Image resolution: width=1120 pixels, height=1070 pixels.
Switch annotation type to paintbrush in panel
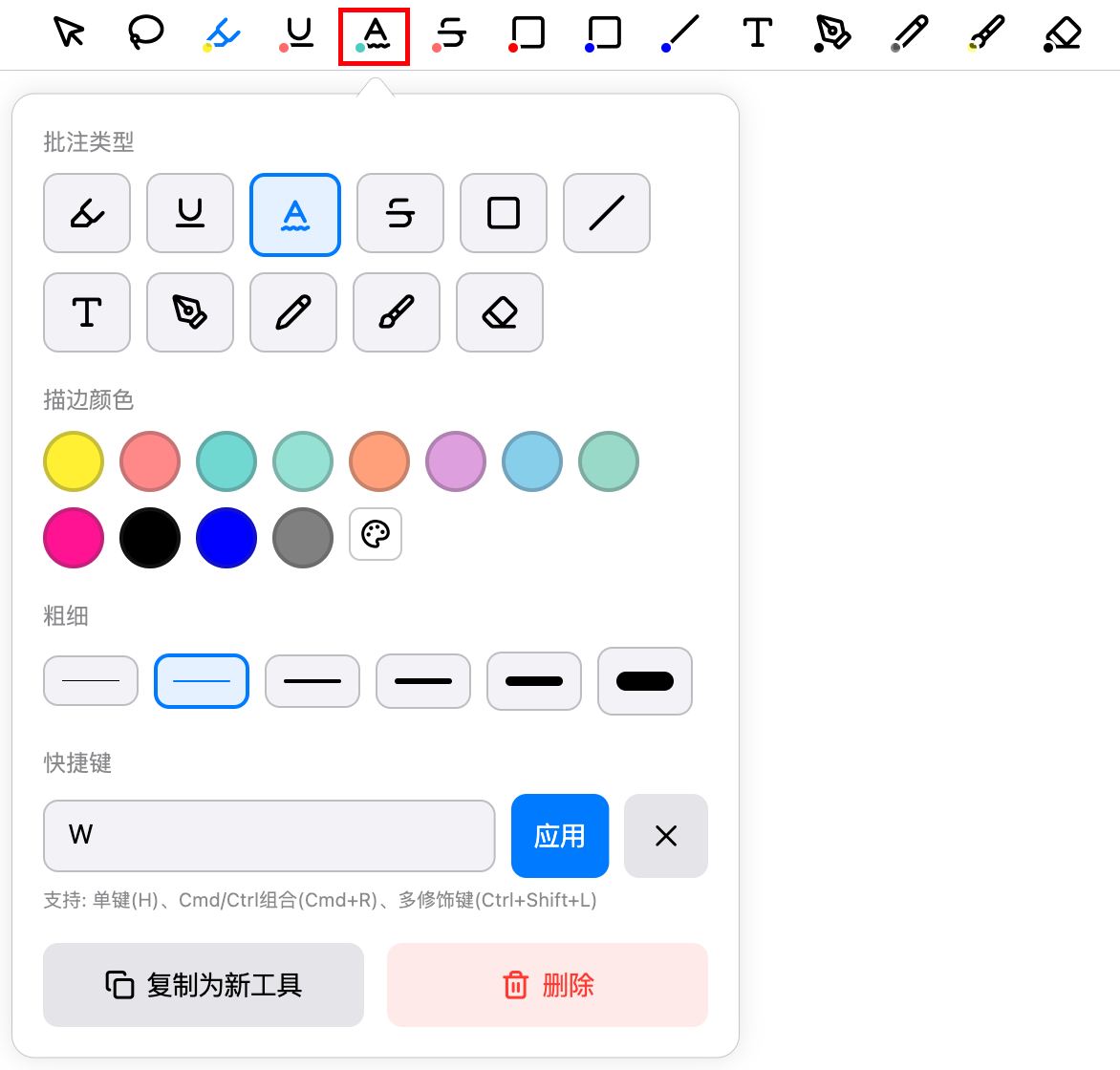point(397,312)
